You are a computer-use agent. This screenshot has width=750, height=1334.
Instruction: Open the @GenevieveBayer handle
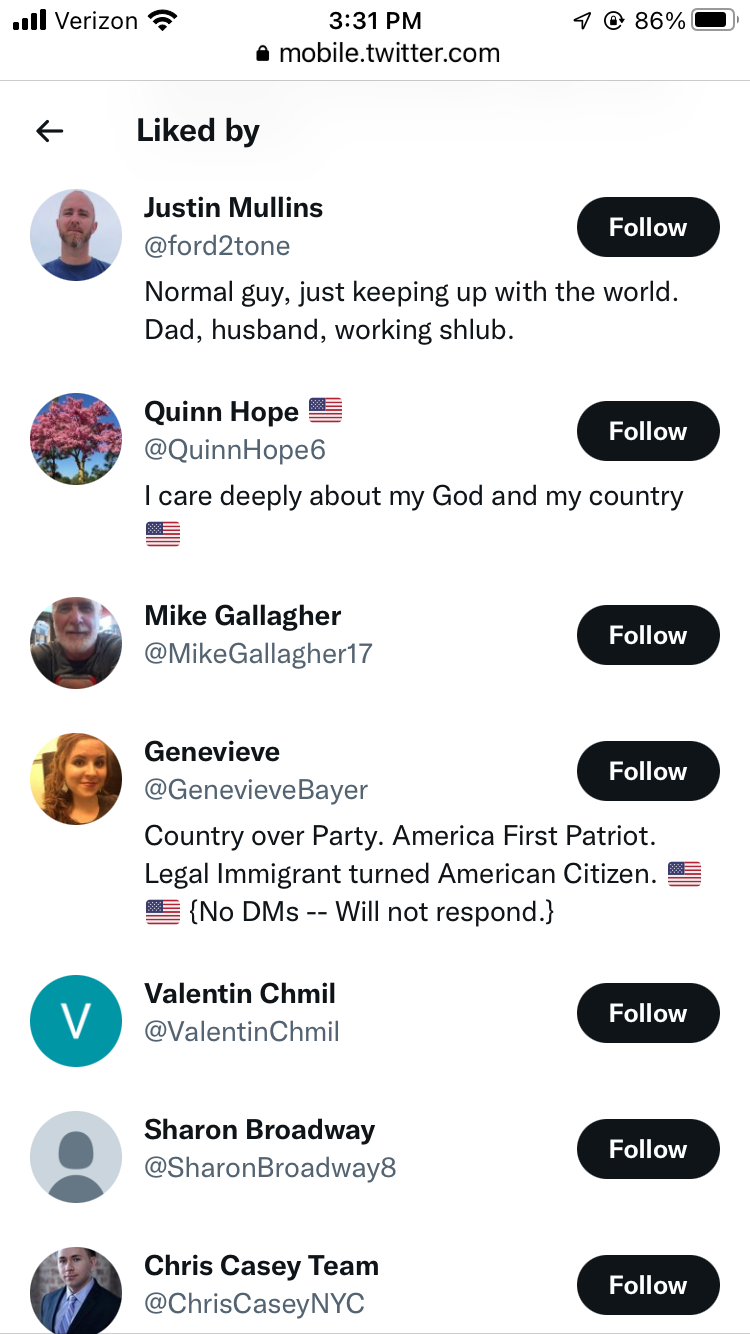(x=256, y=790)
